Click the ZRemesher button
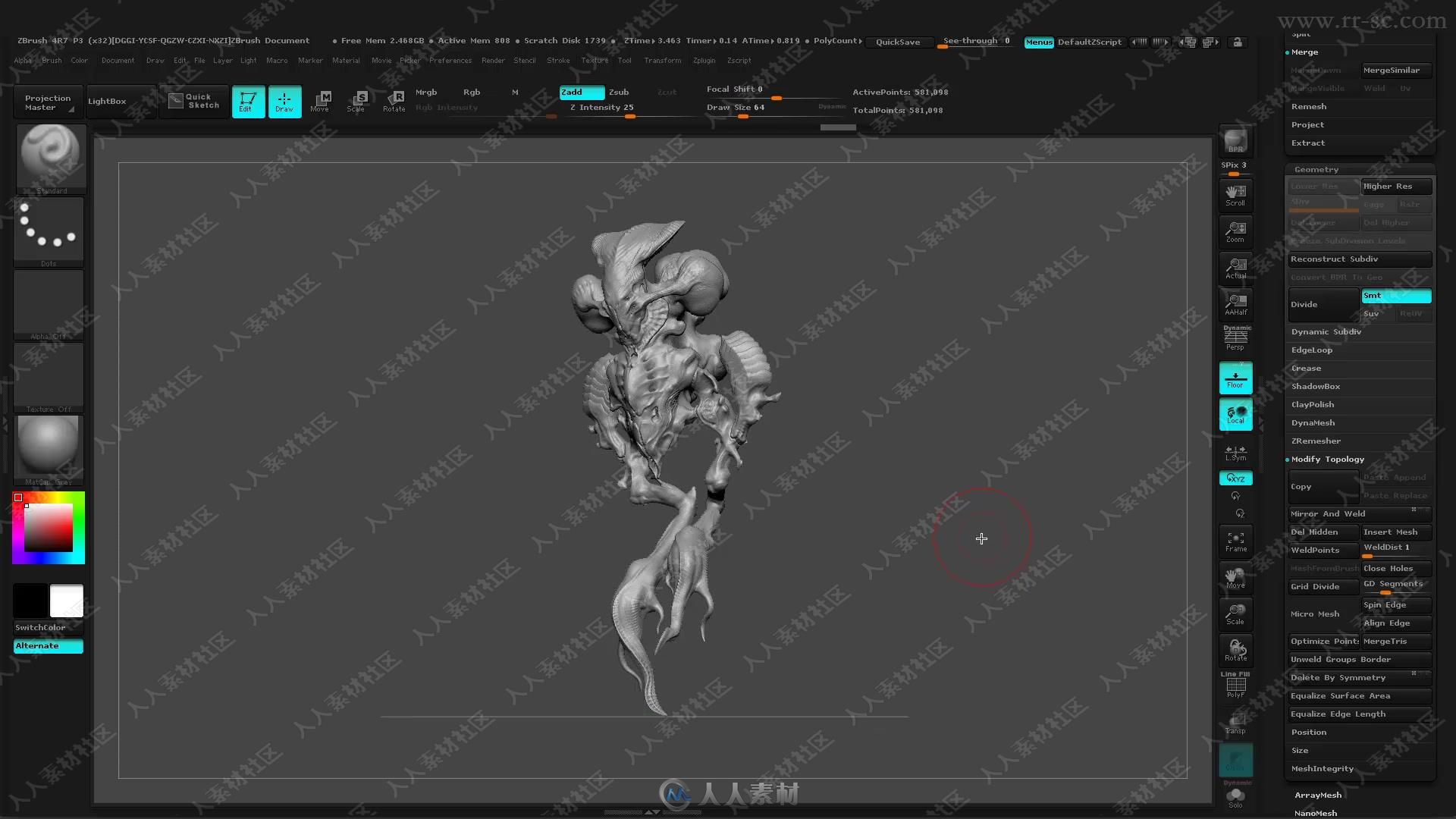The width and height of the screenshot is (1456, 819). click(x=1315, y=441)
